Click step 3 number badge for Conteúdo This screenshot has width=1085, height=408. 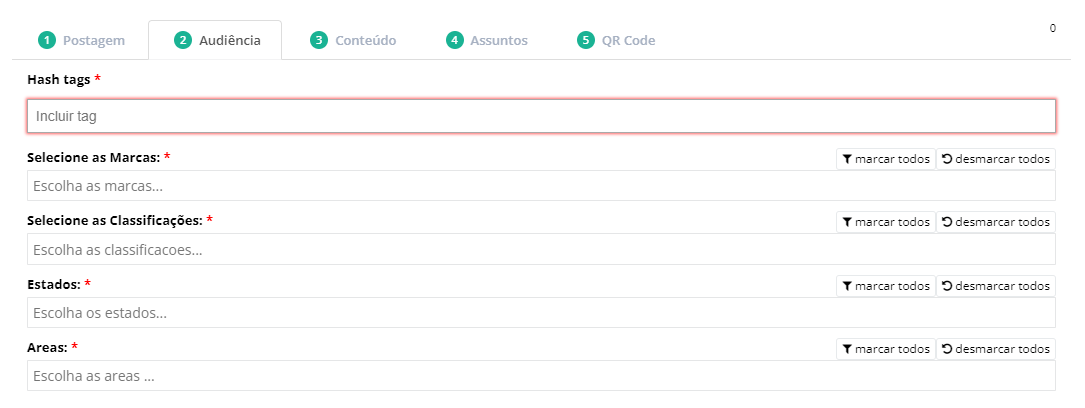pyautogui.click(x=319, y=41)
